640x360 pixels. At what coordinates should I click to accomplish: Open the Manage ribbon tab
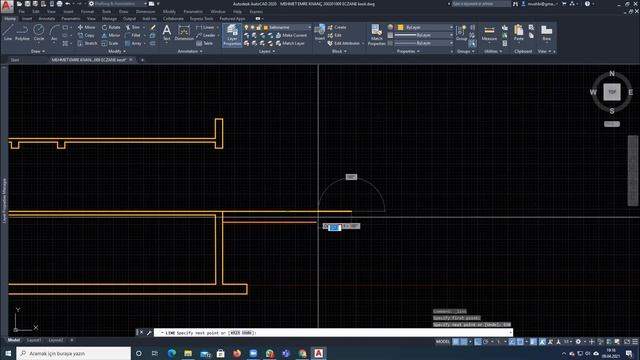tap(109, 18)
